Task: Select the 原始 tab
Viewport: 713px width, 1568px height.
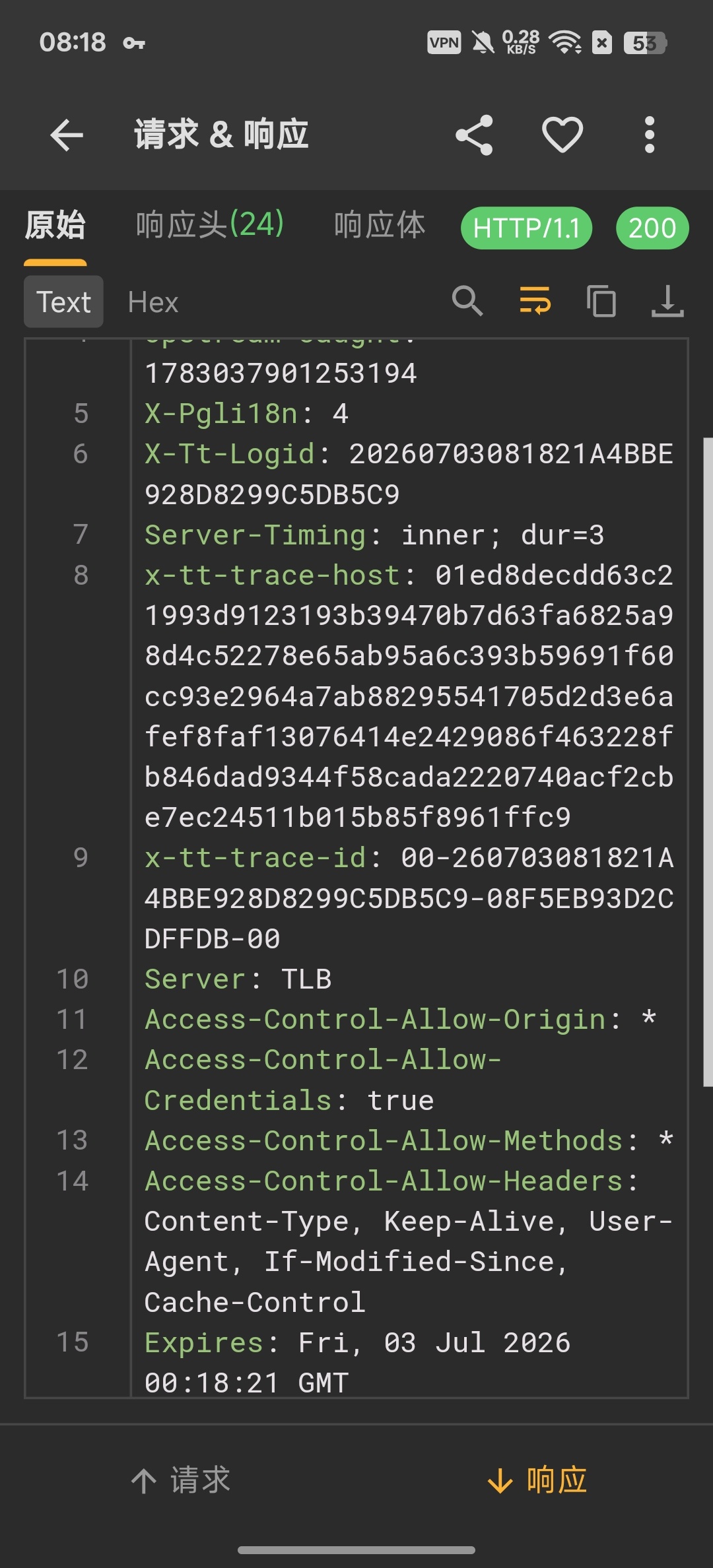Action: [x=55, y=225]
